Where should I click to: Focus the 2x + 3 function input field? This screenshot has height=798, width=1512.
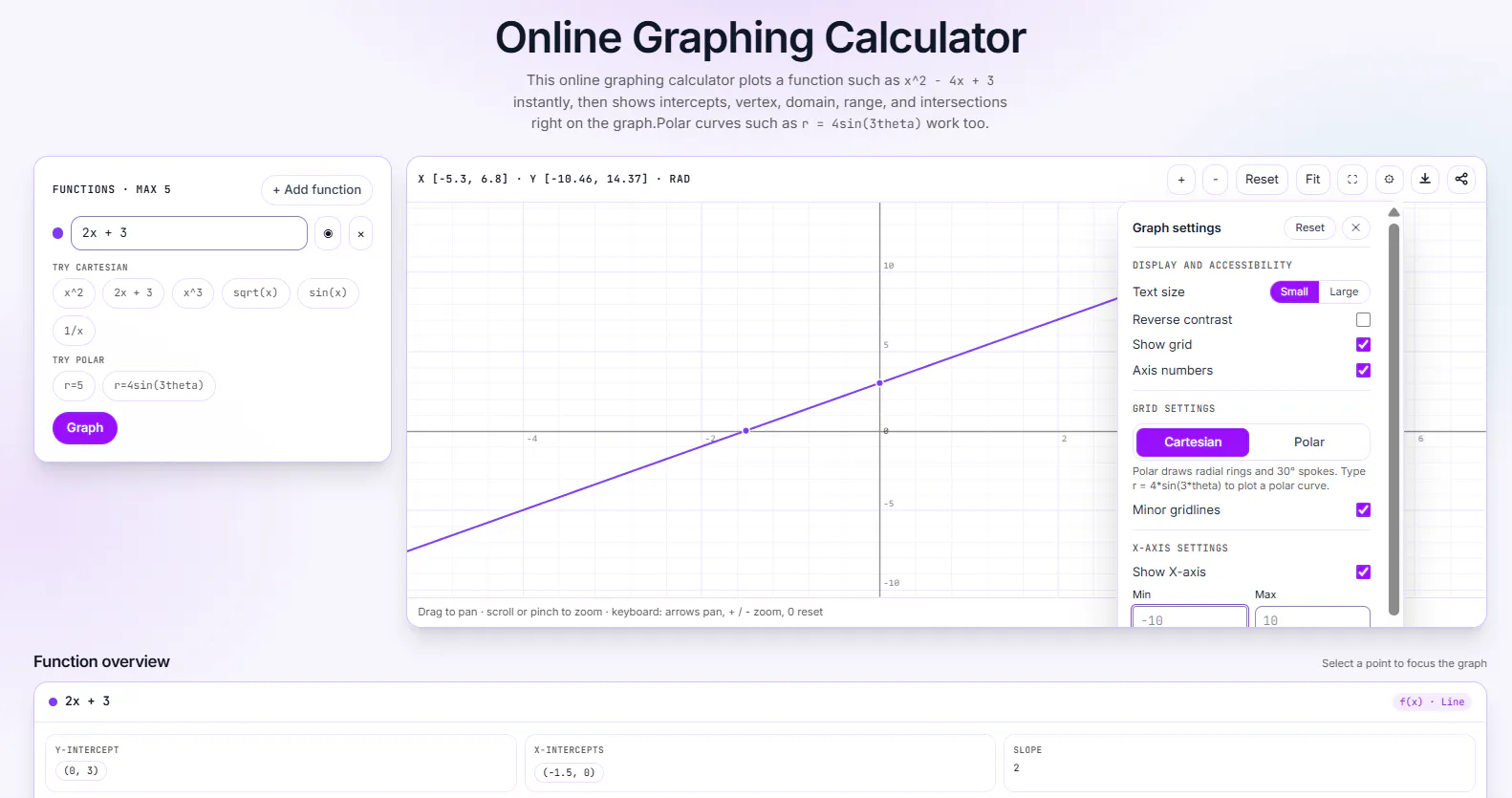[x=189, y=233]
